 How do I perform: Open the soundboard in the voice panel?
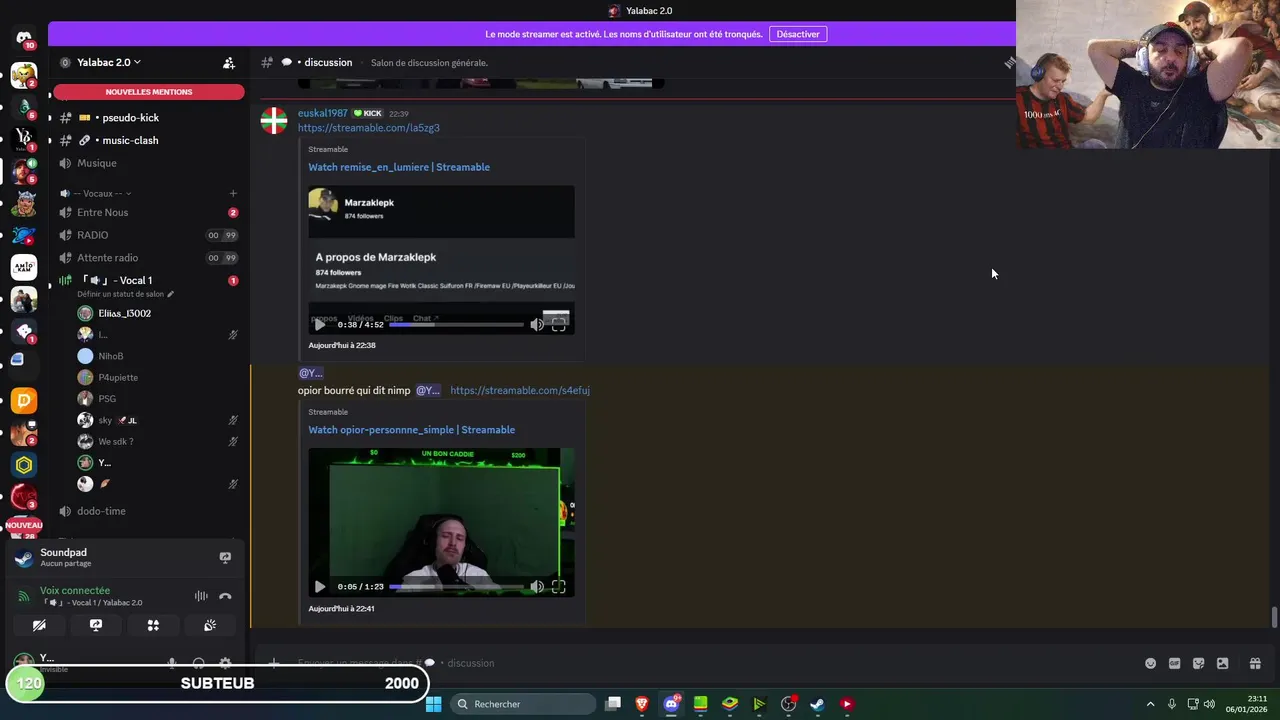coord(210,625)
